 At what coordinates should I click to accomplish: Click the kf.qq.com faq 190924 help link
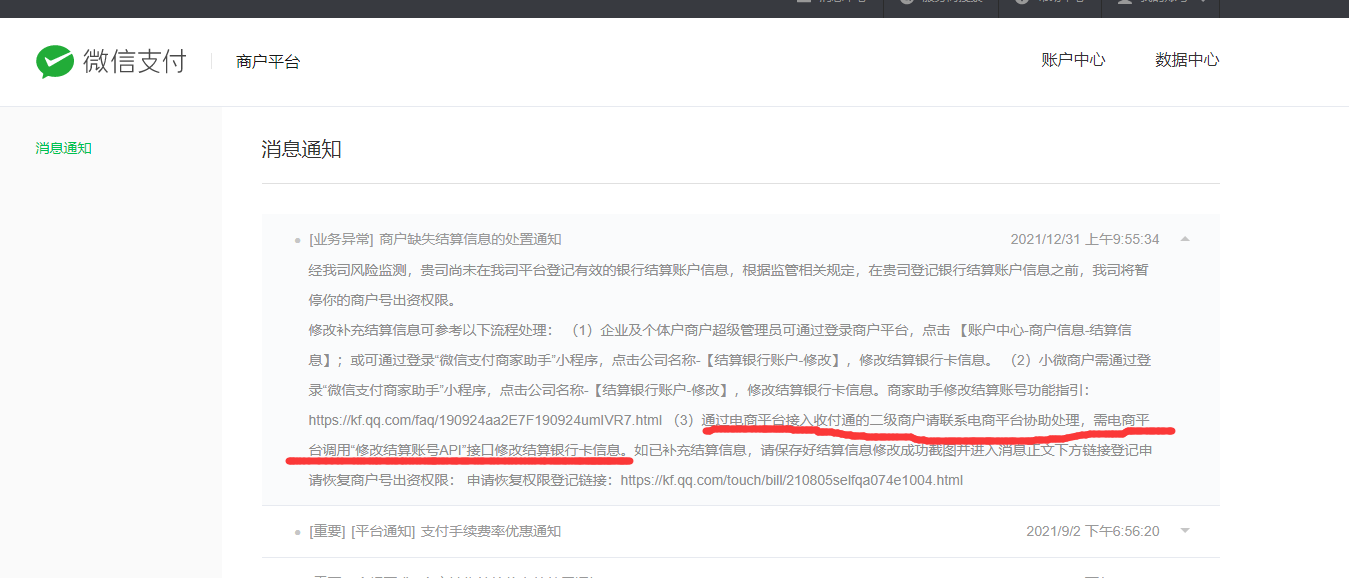point(485,420)
